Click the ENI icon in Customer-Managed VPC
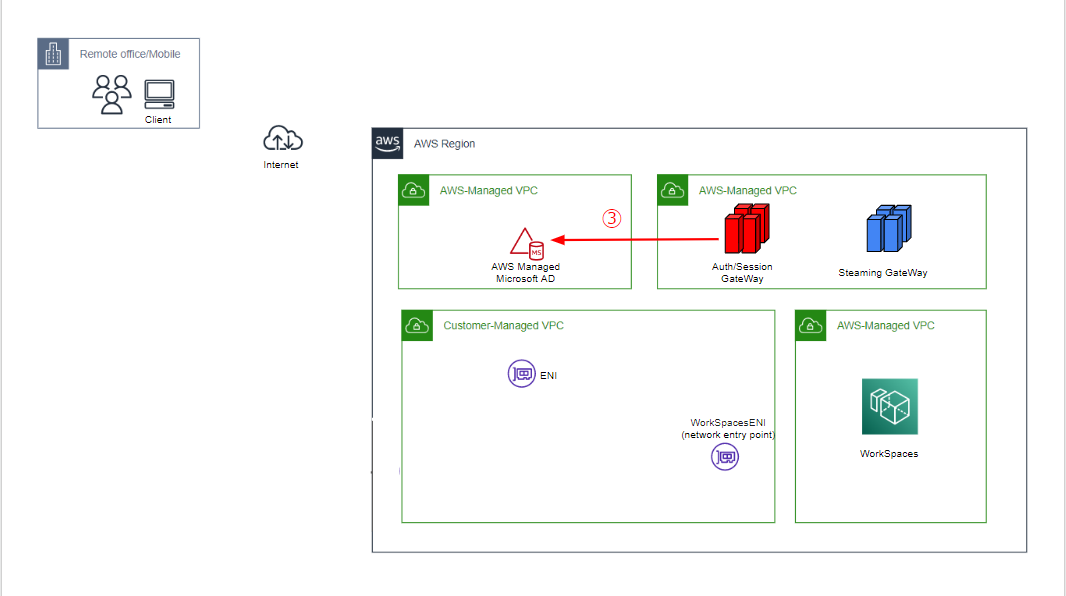 [x=521, y=374]
